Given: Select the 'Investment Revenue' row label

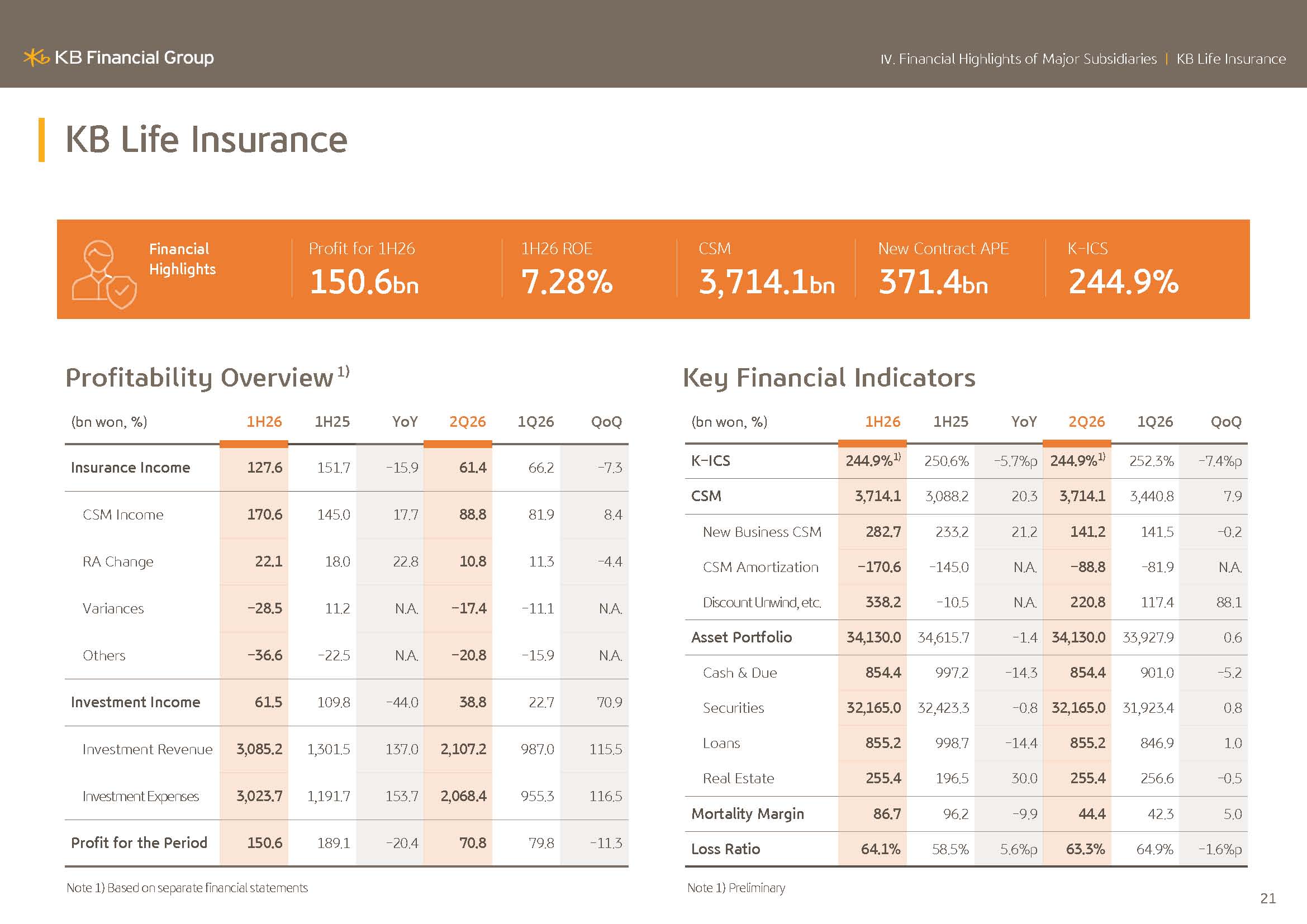Looking at the screenshot, I should (x=148, y=749).
